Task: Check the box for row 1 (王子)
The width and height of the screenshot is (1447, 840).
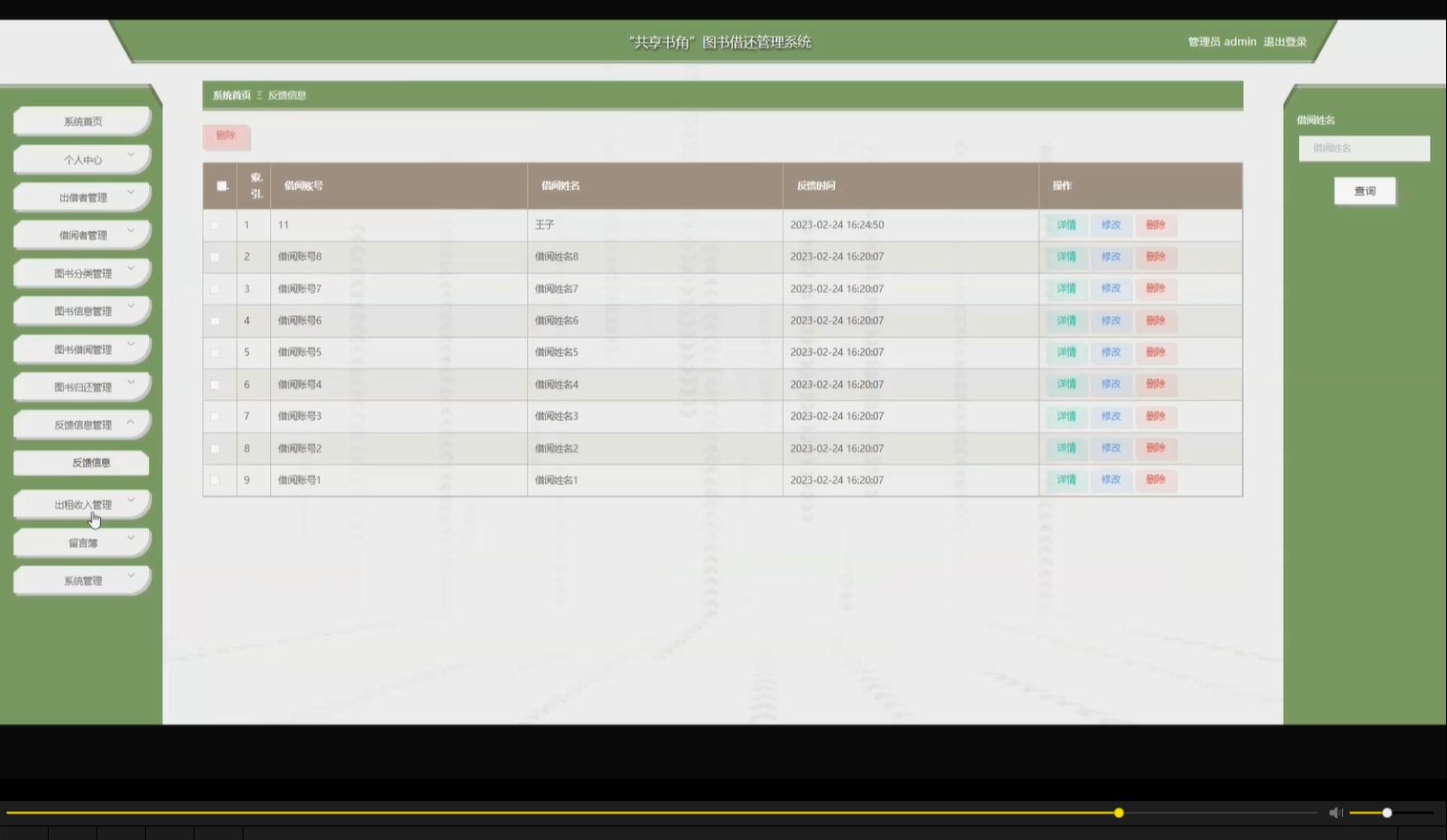Action: [x=215, y=225]
